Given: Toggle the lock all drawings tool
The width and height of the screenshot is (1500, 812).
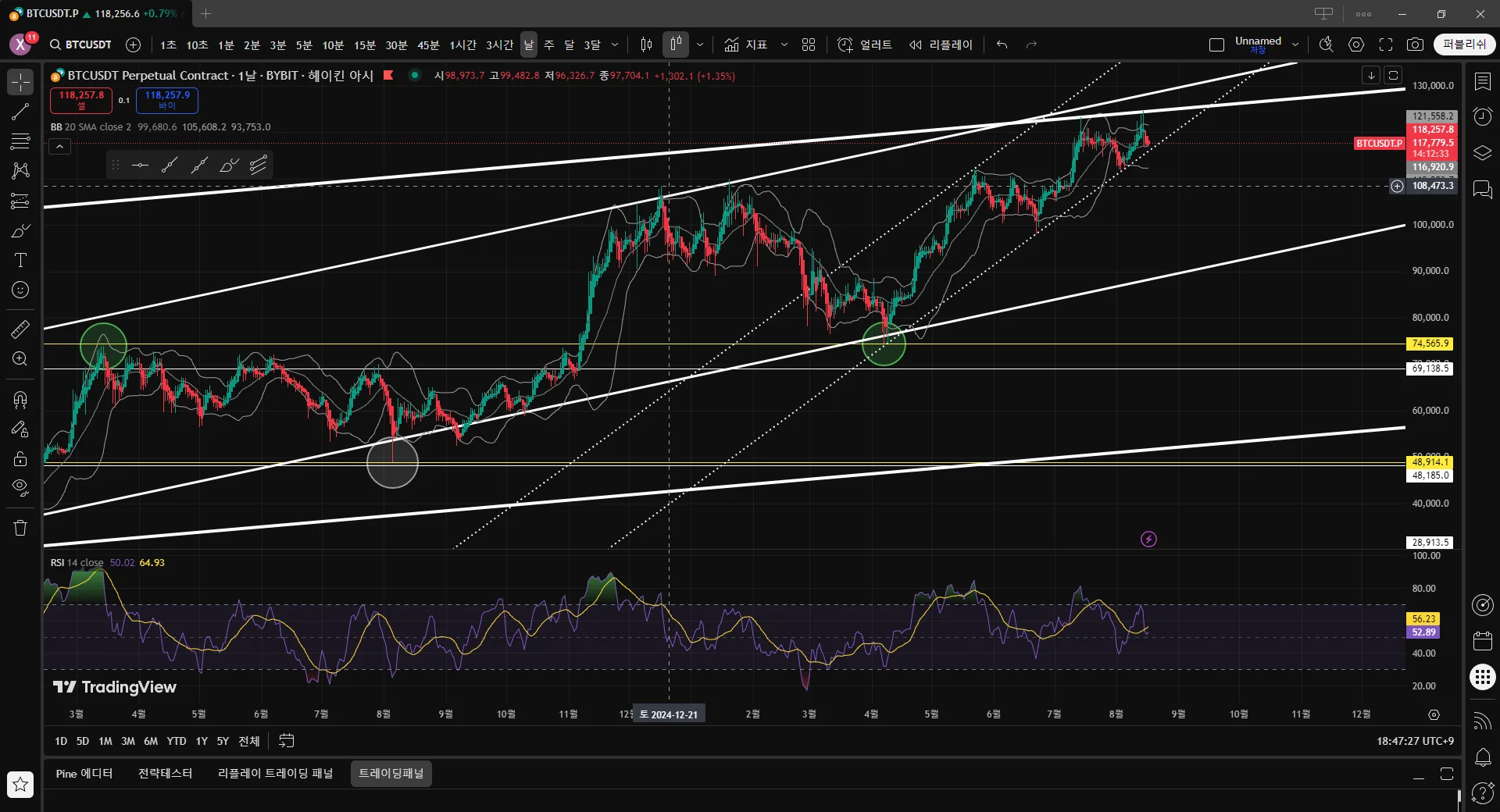Looking at the screenshot, I should (x=20, y=458).
